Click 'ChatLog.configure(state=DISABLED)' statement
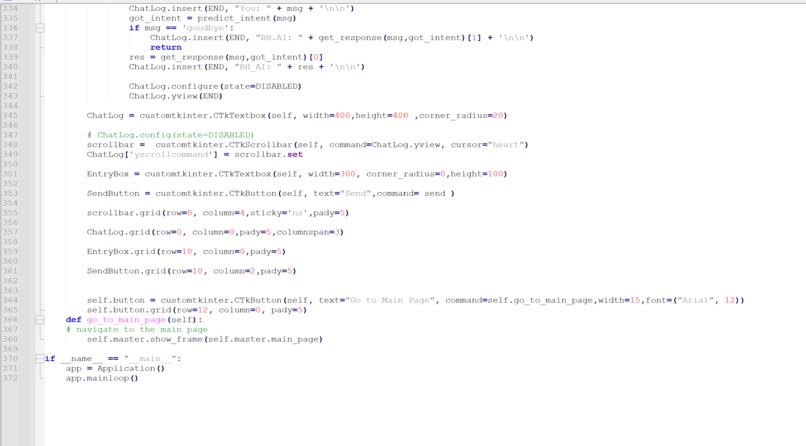 (215, 86)
